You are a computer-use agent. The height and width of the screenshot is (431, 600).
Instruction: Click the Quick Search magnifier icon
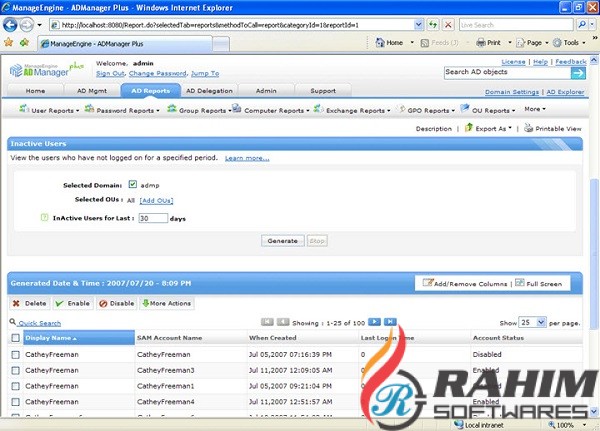[x=13, y=322]
